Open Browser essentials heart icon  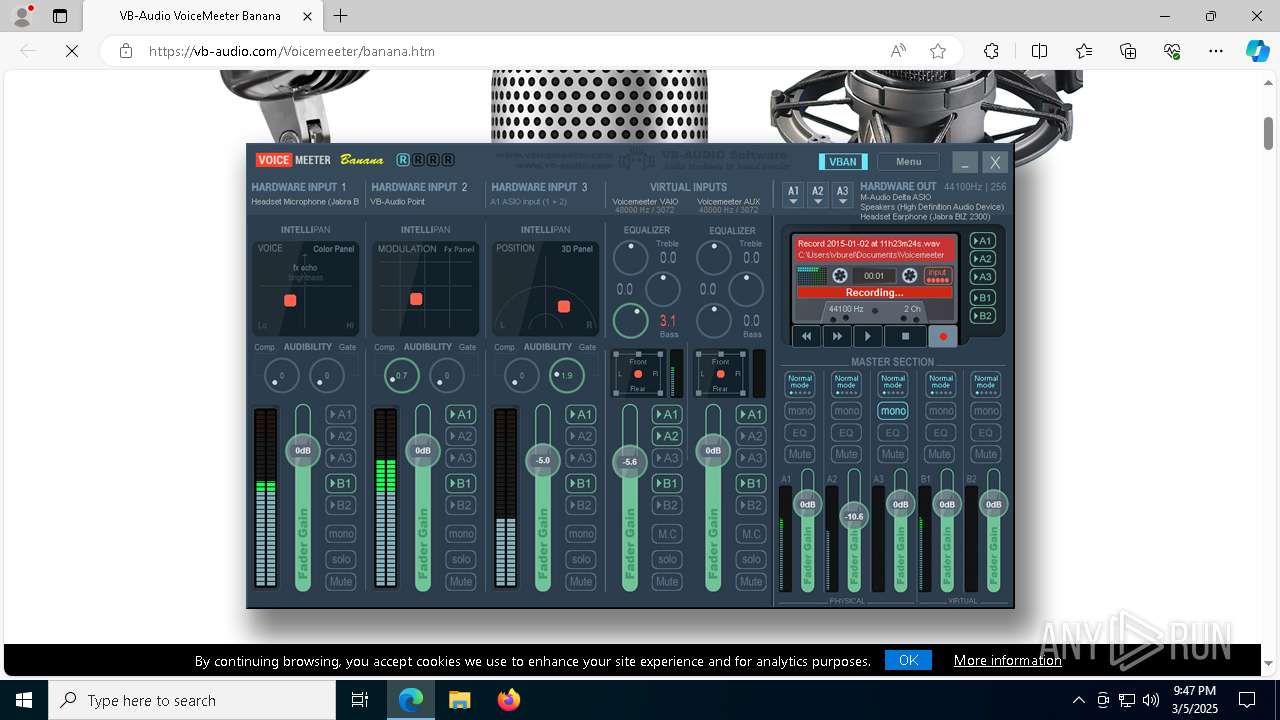(1172, 51)
